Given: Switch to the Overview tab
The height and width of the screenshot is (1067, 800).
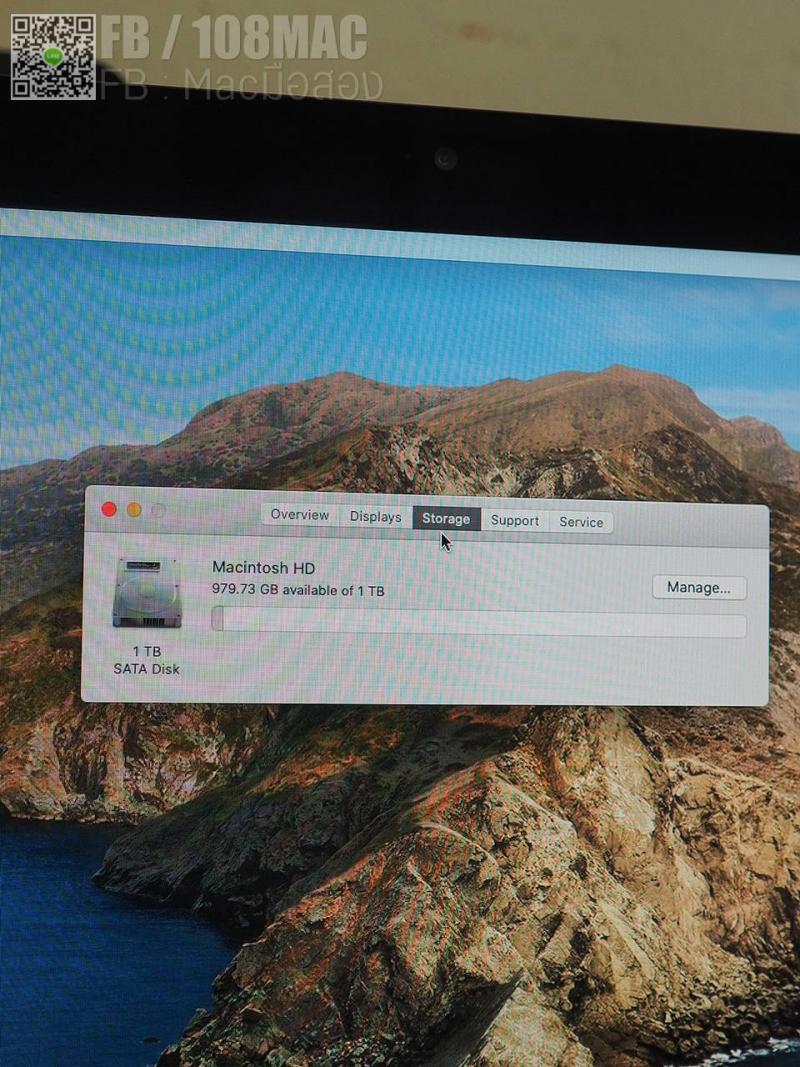Looking at the screenshot, I should 299,515.
